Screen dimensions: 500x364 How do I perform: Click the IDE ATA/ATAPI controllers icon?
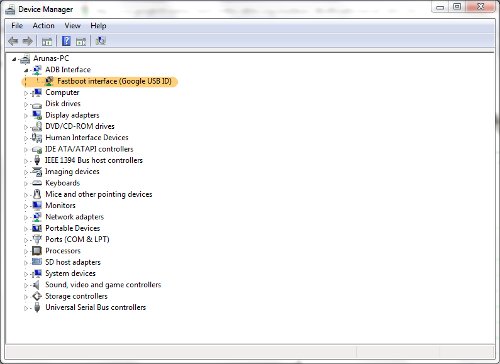(37, 150)
